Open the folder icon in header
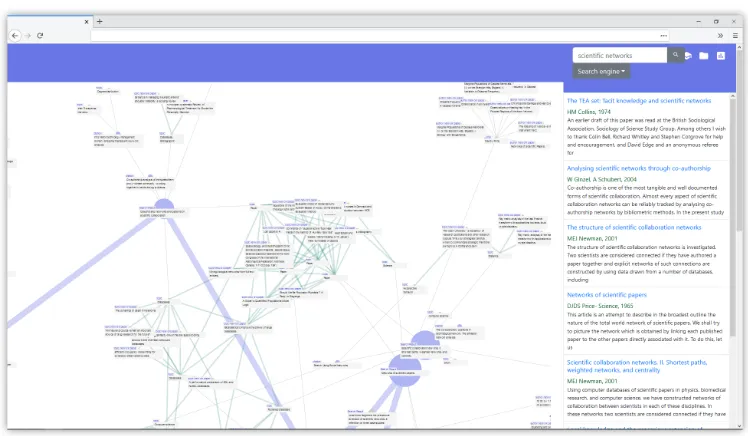Image resolution: width=748 pixels, height=436 pixels. click(x=704, y=56)
